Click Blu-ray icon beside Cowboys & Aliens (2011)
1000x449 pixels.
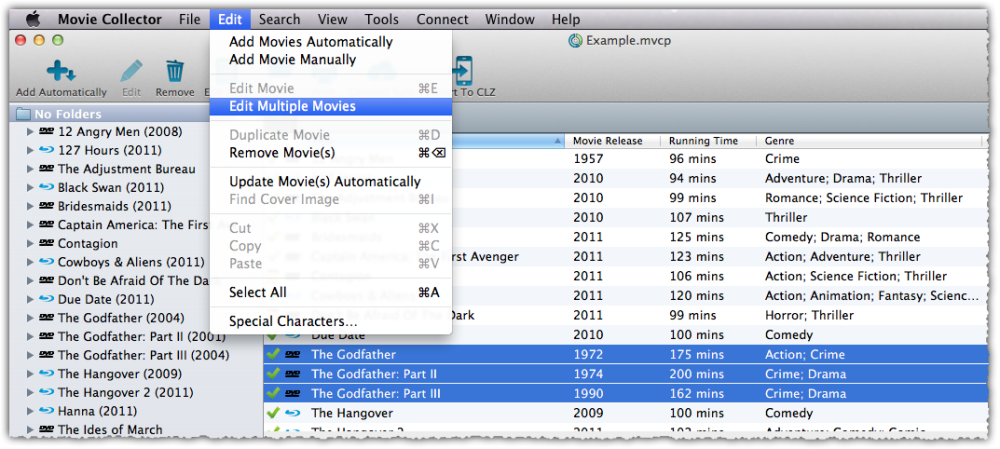tap(47, 262)
